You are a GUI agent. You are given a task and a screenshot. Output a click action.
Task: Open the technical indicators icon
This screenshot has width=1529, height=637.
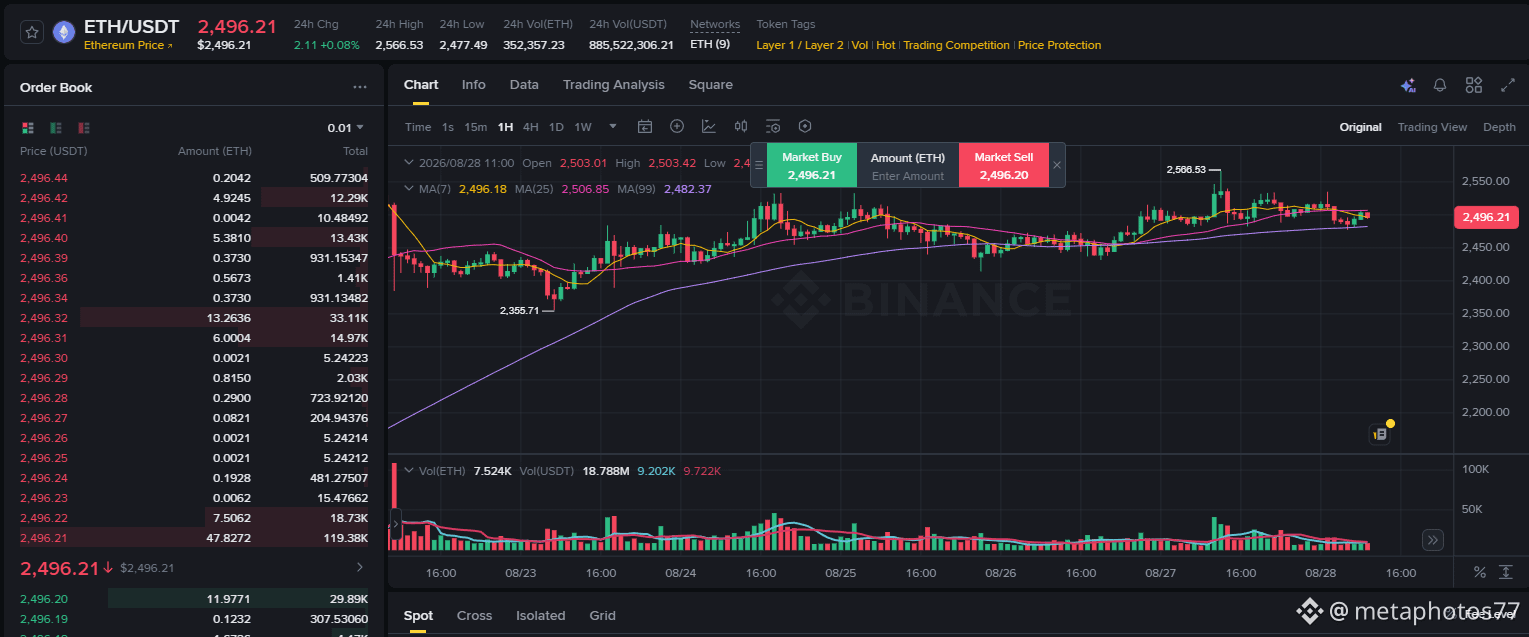pyautogui.click(x=709, y=127)
